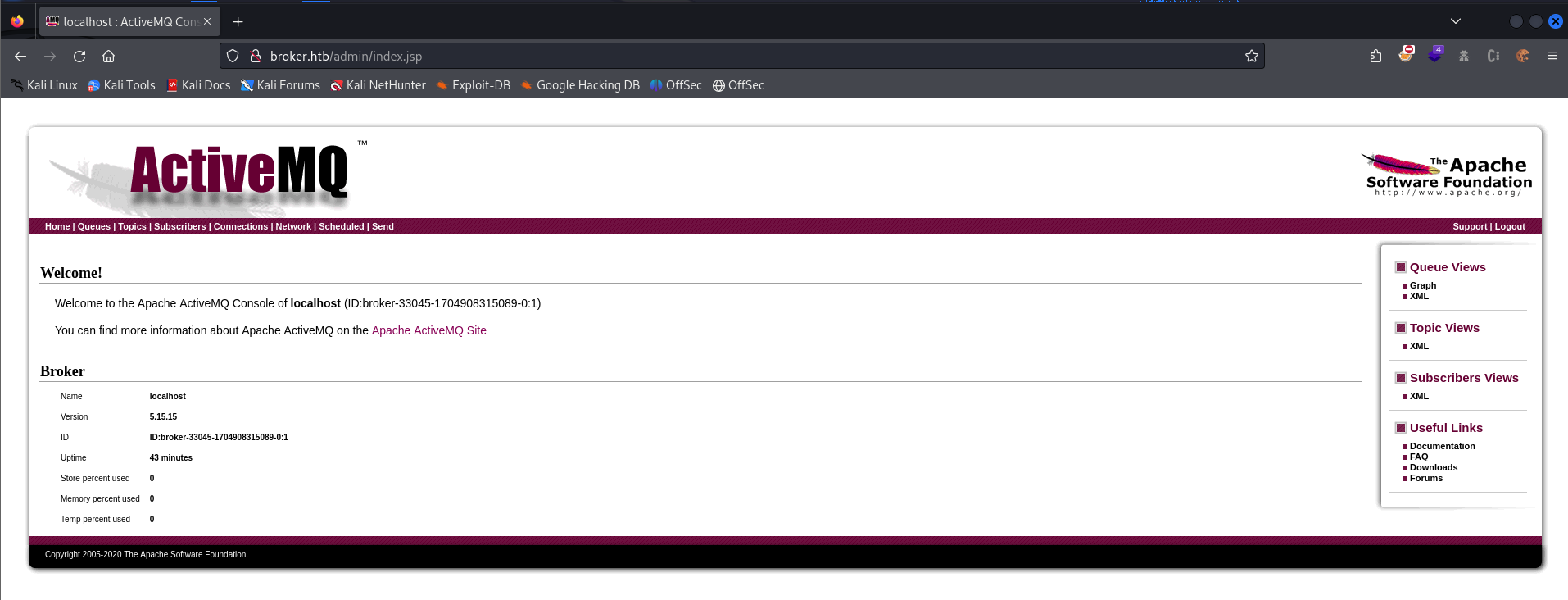This screenshot has height=600, width=1568.
Task: Open the Downloads useful link
Action: click(x=1434, y=467)
